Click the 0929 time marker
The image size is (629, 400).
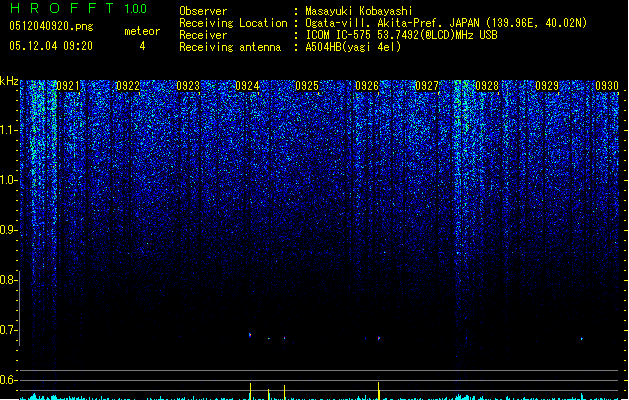click(547, 86)
